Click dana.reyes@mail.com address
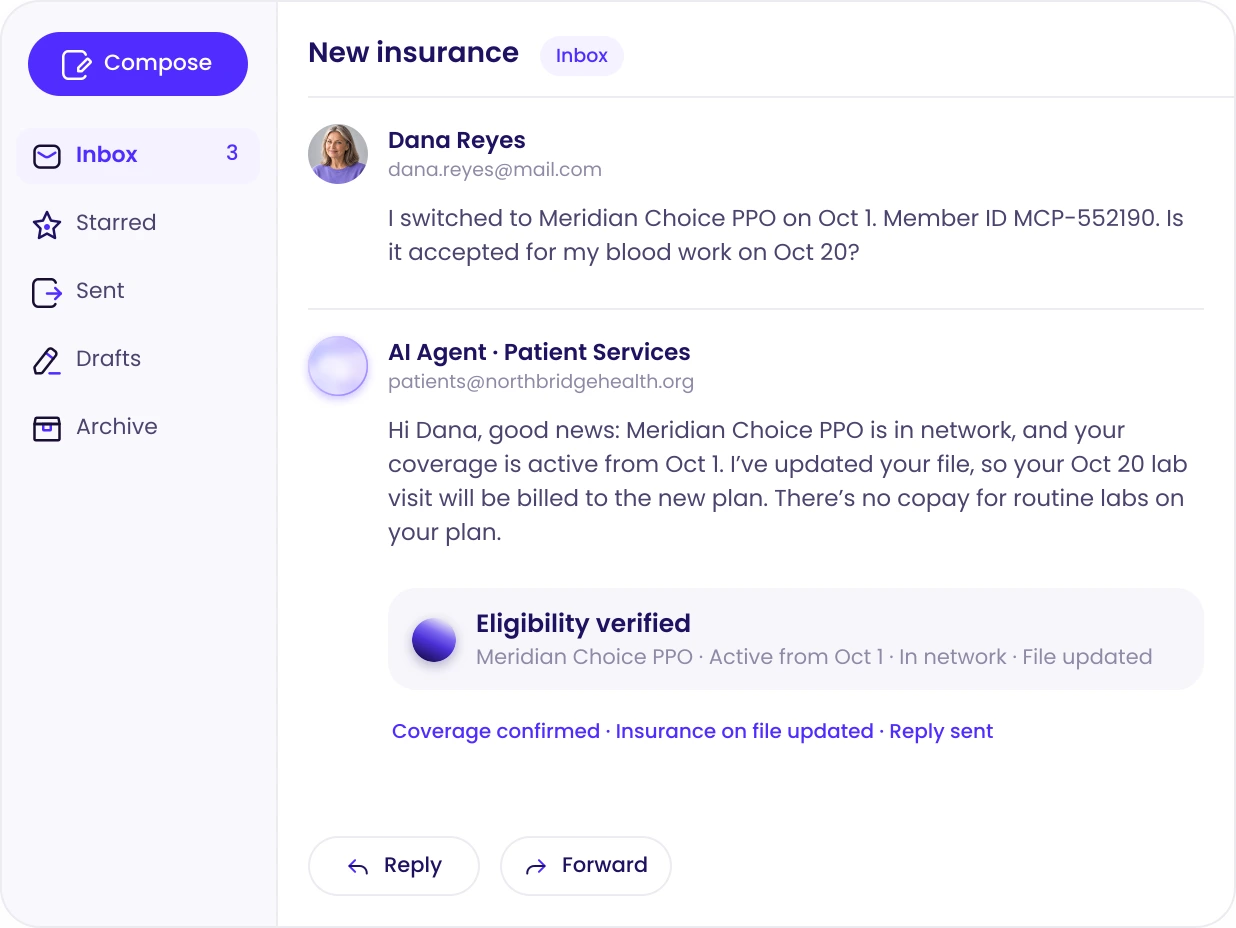Screen dimensions: 1236x928 click(x=495, y=169)
